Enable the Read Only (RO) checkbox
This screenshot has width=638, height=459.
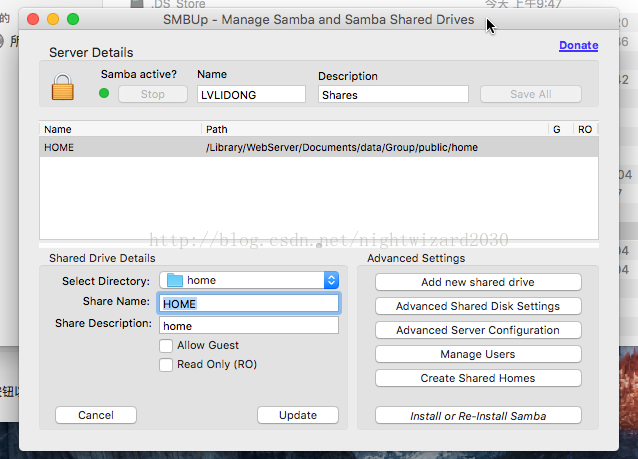click(166, 365)
